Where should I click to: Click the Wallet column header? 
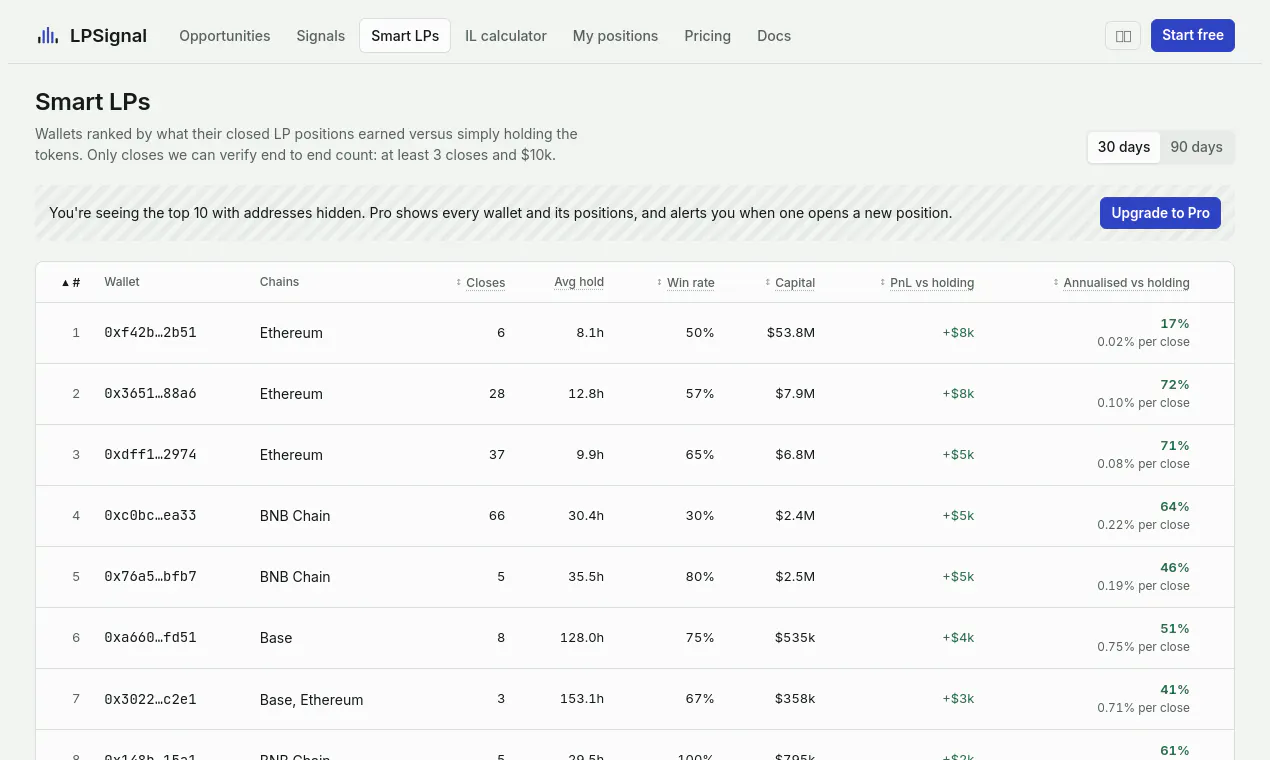[122, 282]
